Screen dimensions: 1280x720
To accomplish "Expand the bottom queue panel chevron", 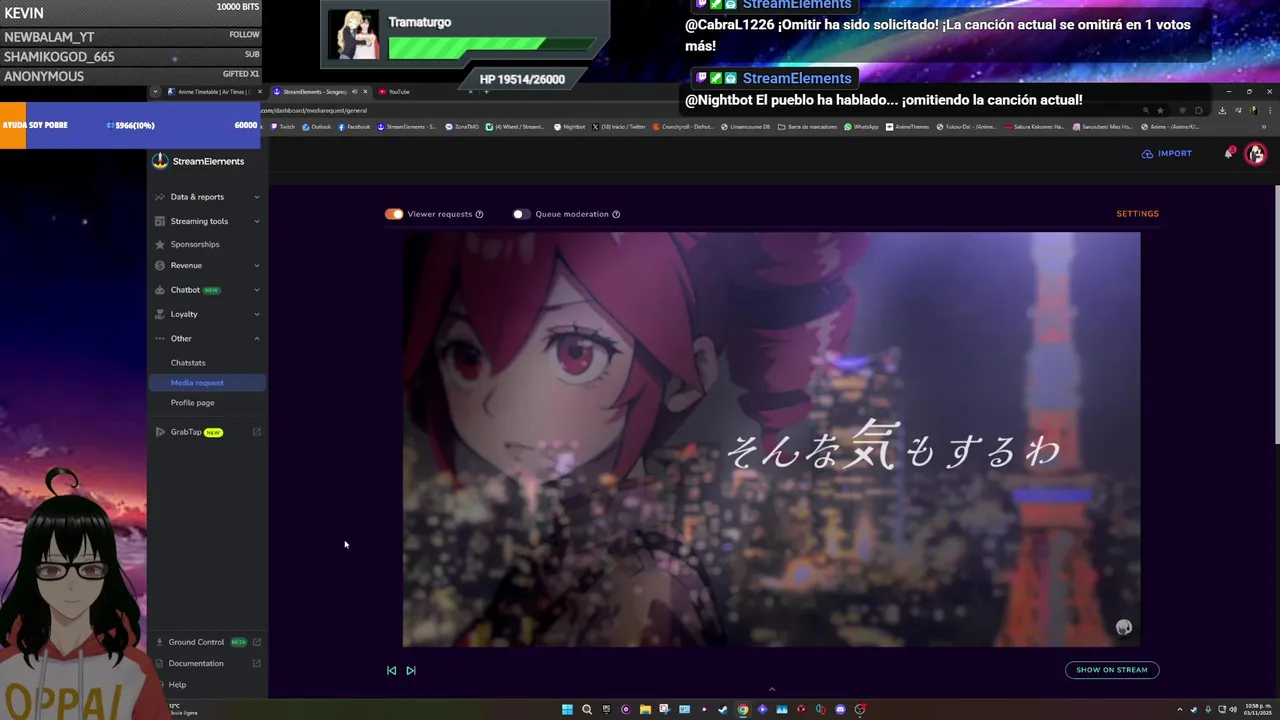I will click(771, 689).
